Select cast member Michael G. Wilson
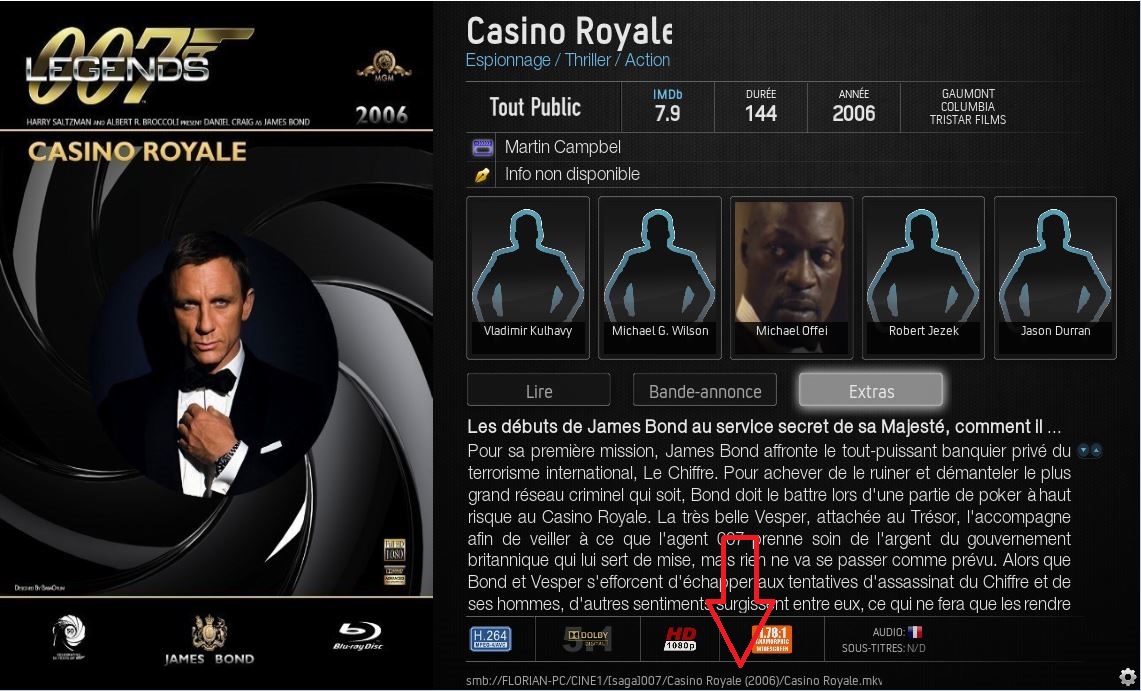Viewport: 1141px width, 691px height. coord(659,278)
